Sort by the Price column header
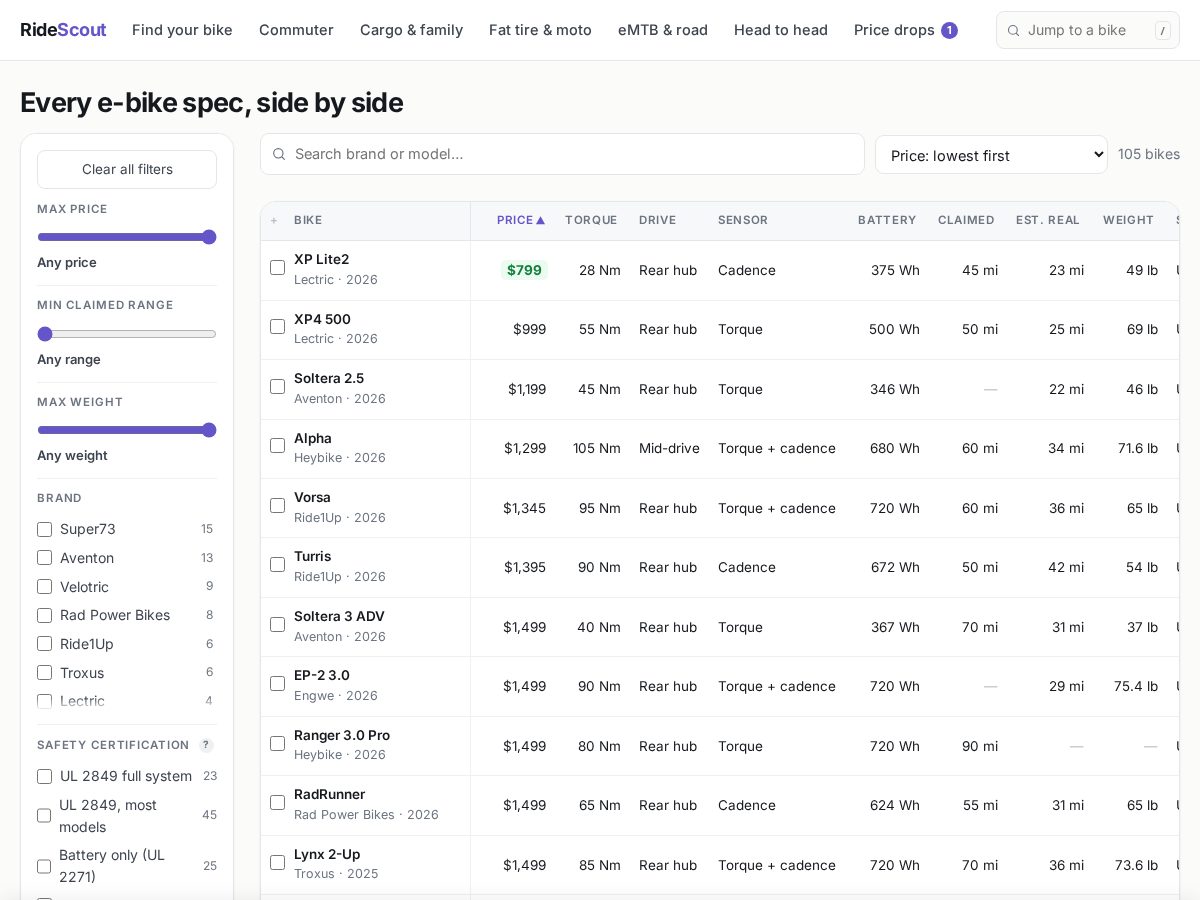The width and height of the screenshot is (1200, 900). [x=521, y=220]
